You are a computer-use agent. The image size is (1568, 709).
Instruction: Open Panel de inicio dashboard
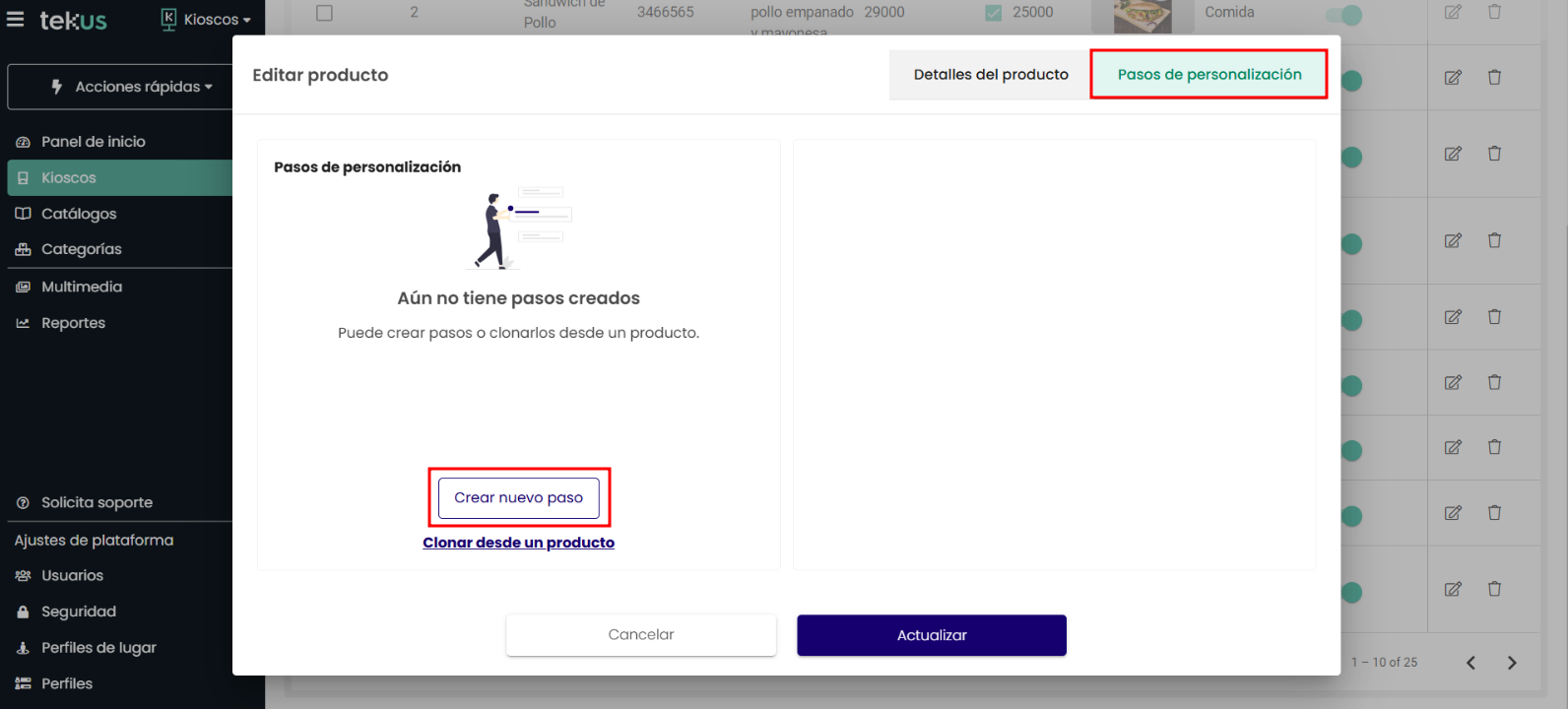click(93, 142)
